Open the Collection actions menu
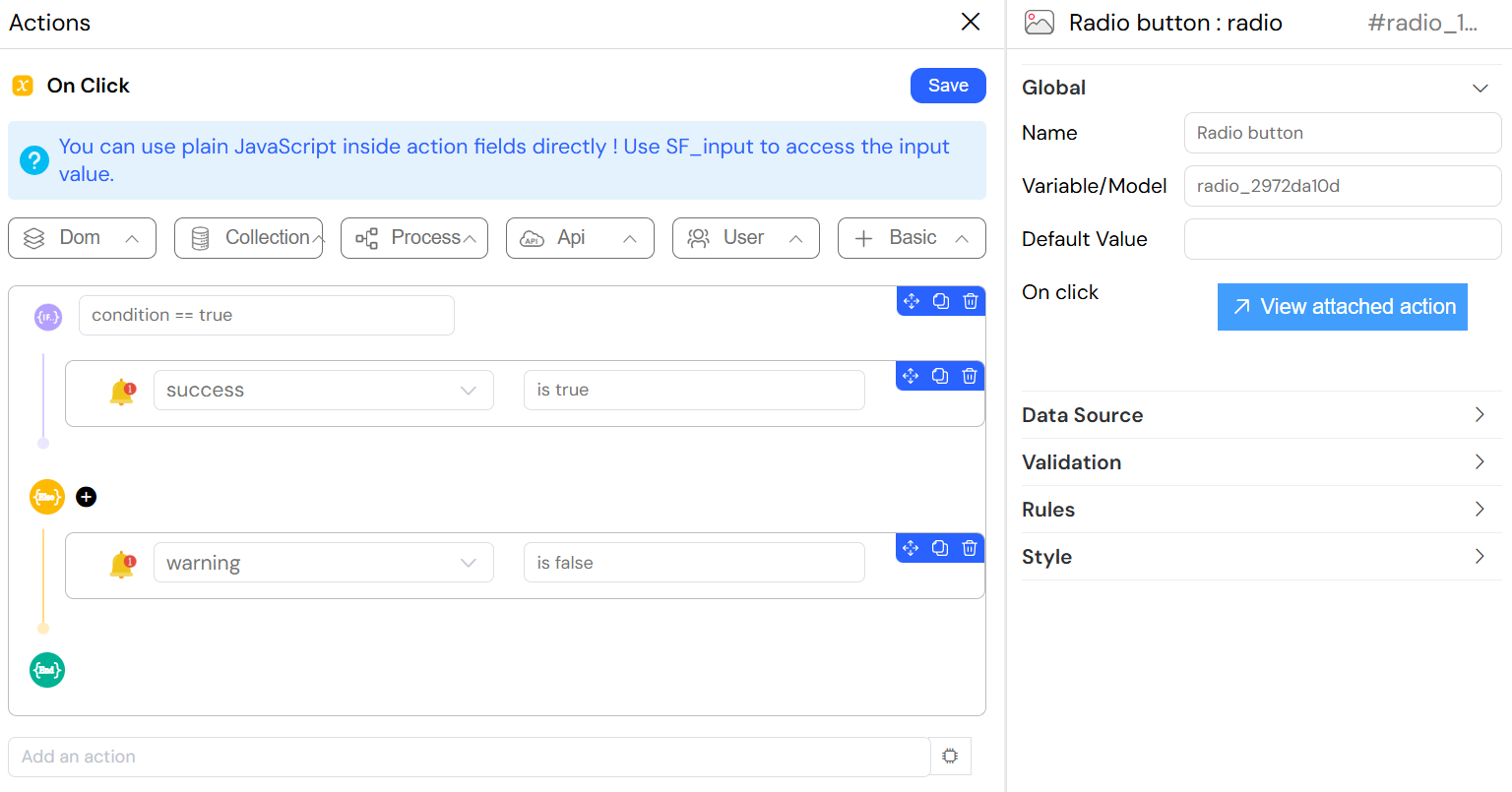 pos(248,238)
